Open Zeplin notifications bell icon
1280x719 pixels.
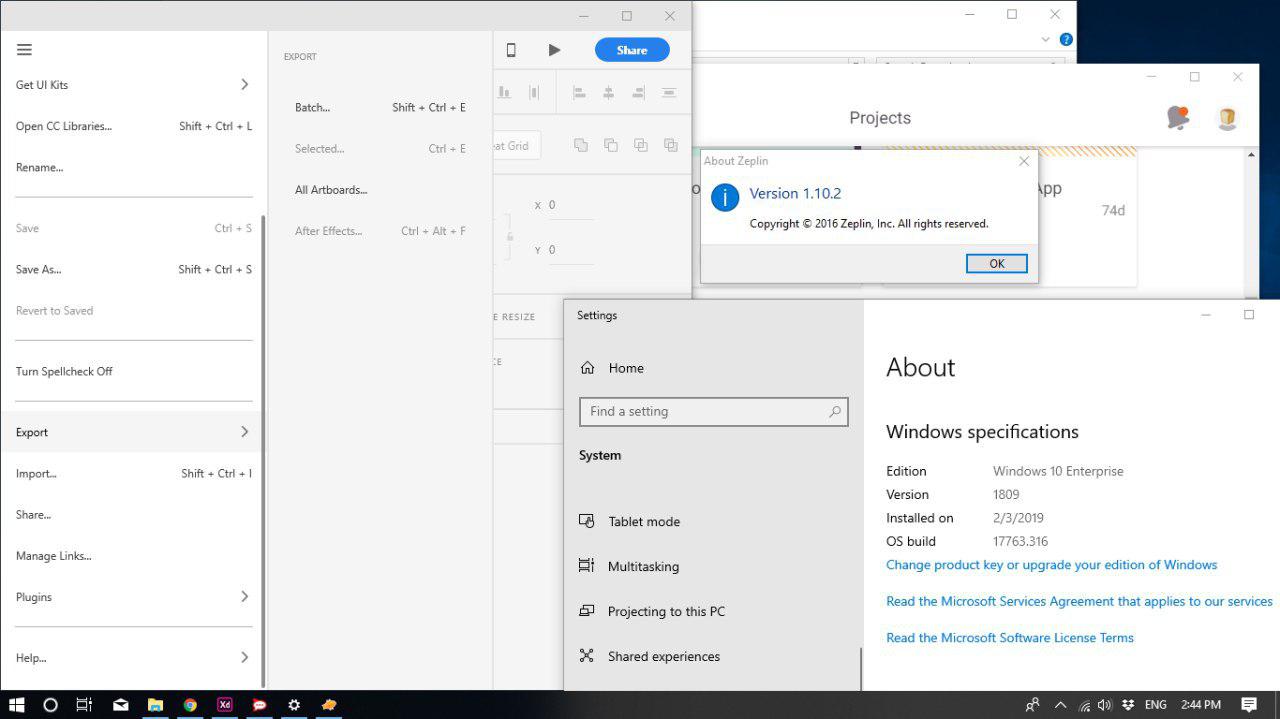(x=1178, y=117)
